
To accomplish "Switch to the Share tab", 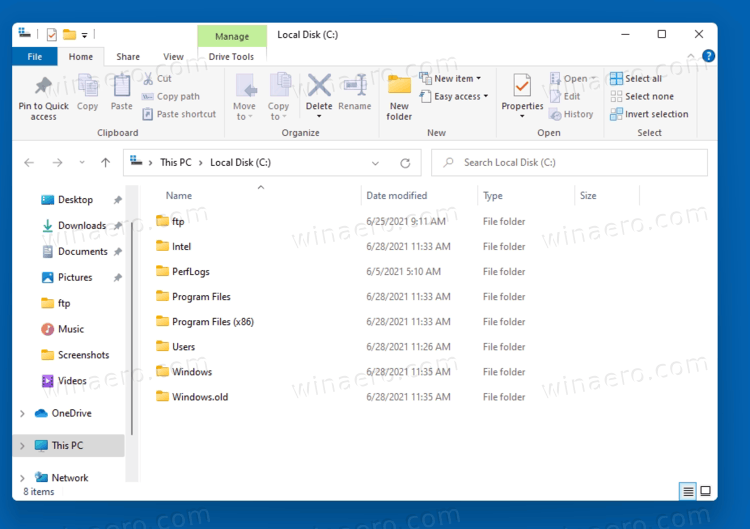I will coord(128,56).
